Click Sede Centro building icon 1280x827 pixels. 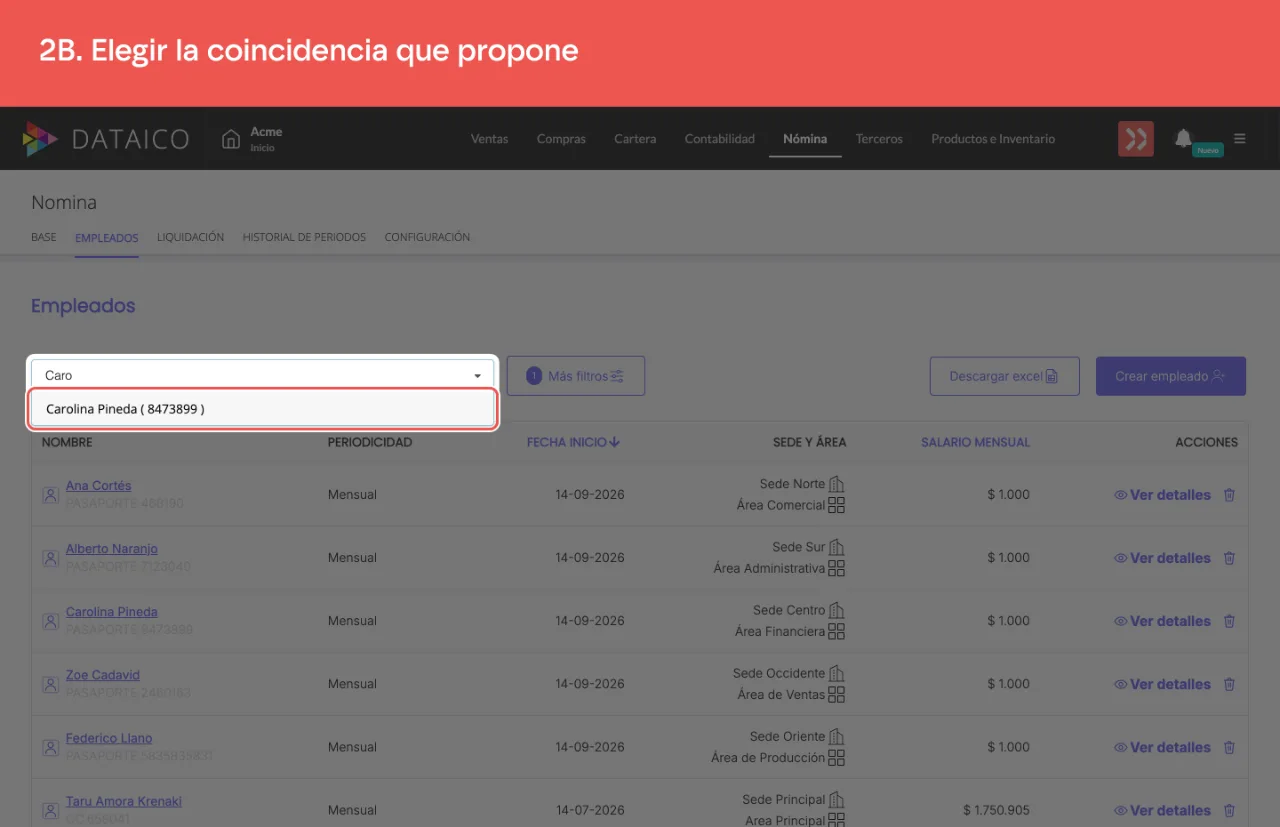[x=837, y=610]
